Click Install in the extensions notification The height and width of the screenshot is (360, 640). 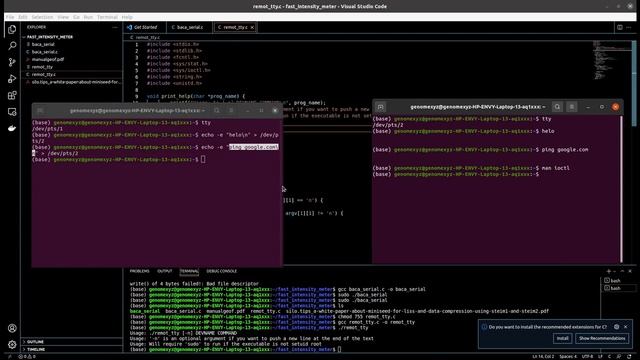pos(562,338)
